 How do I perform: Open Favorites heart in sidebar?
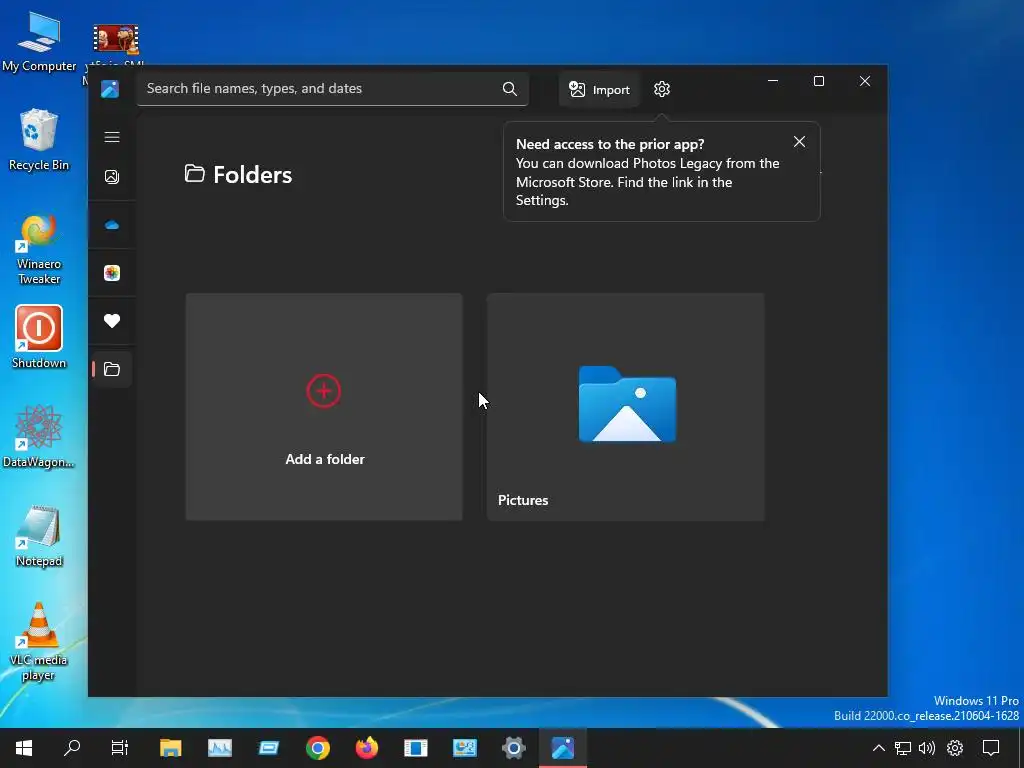pos(112,321)
